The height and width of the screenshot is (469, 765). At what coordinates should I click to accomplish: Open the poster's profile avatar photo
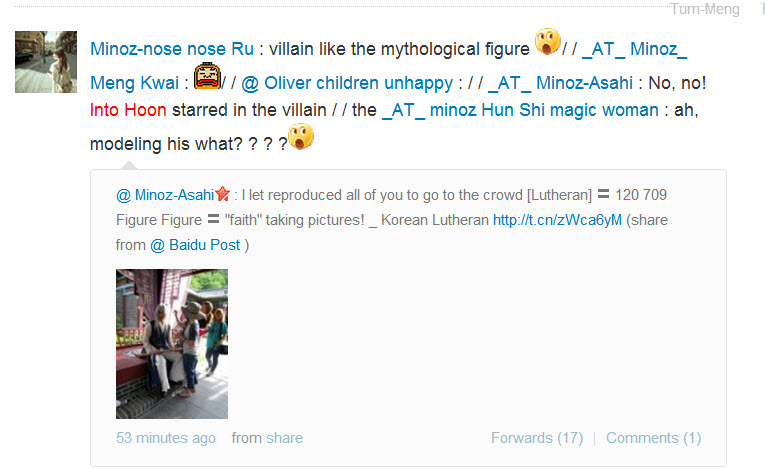(46, 62)
